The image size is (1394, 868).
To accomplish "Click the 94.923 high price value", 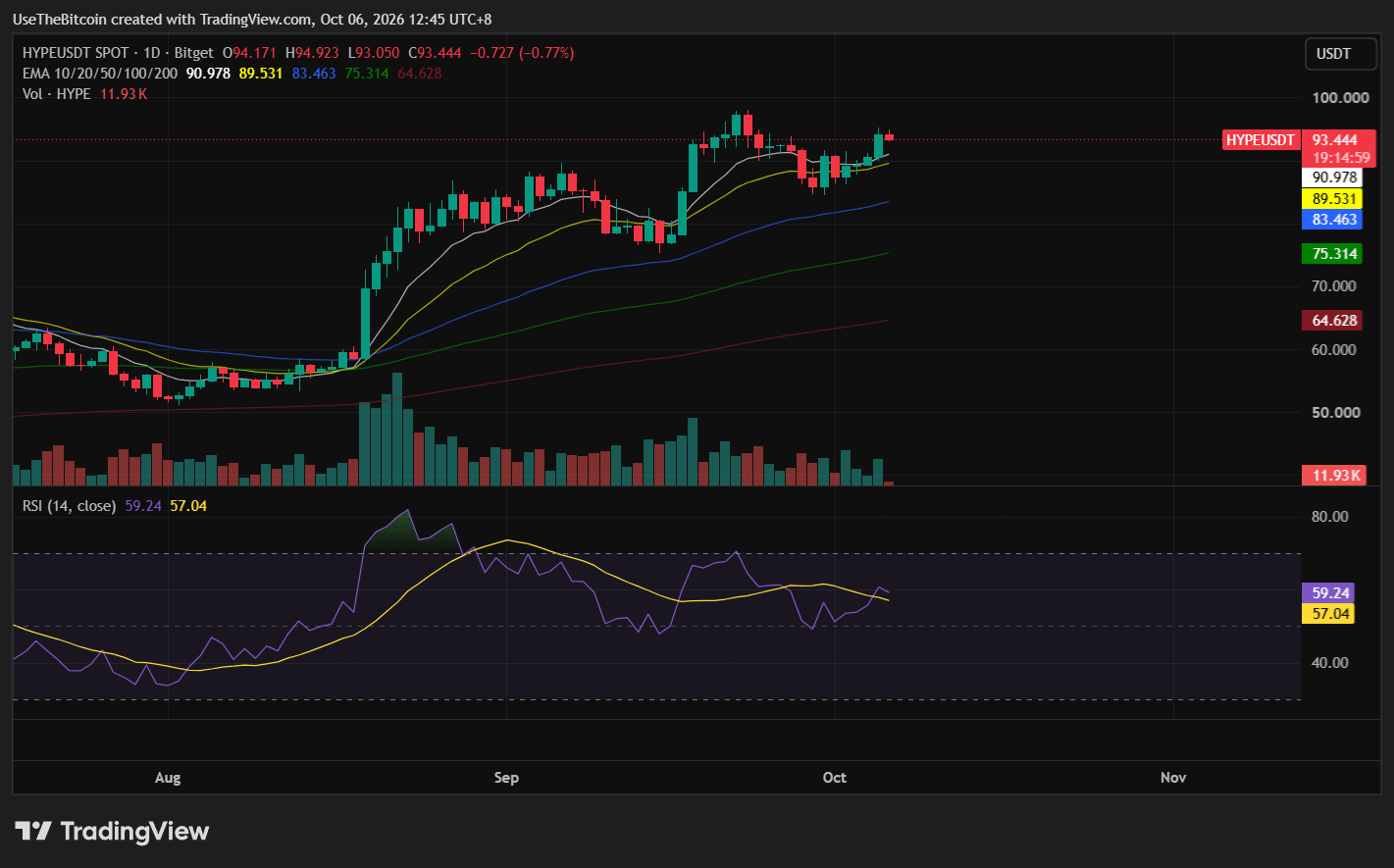I will [318, 53].
